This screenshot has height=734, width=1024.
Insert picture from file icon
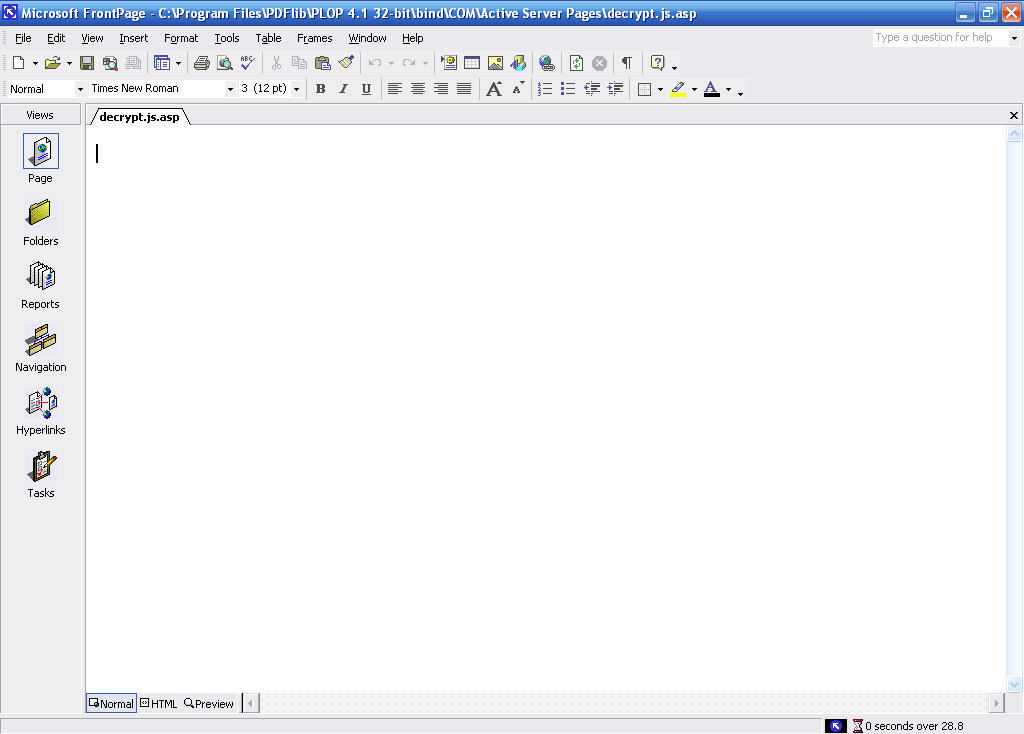click(495, 63)
